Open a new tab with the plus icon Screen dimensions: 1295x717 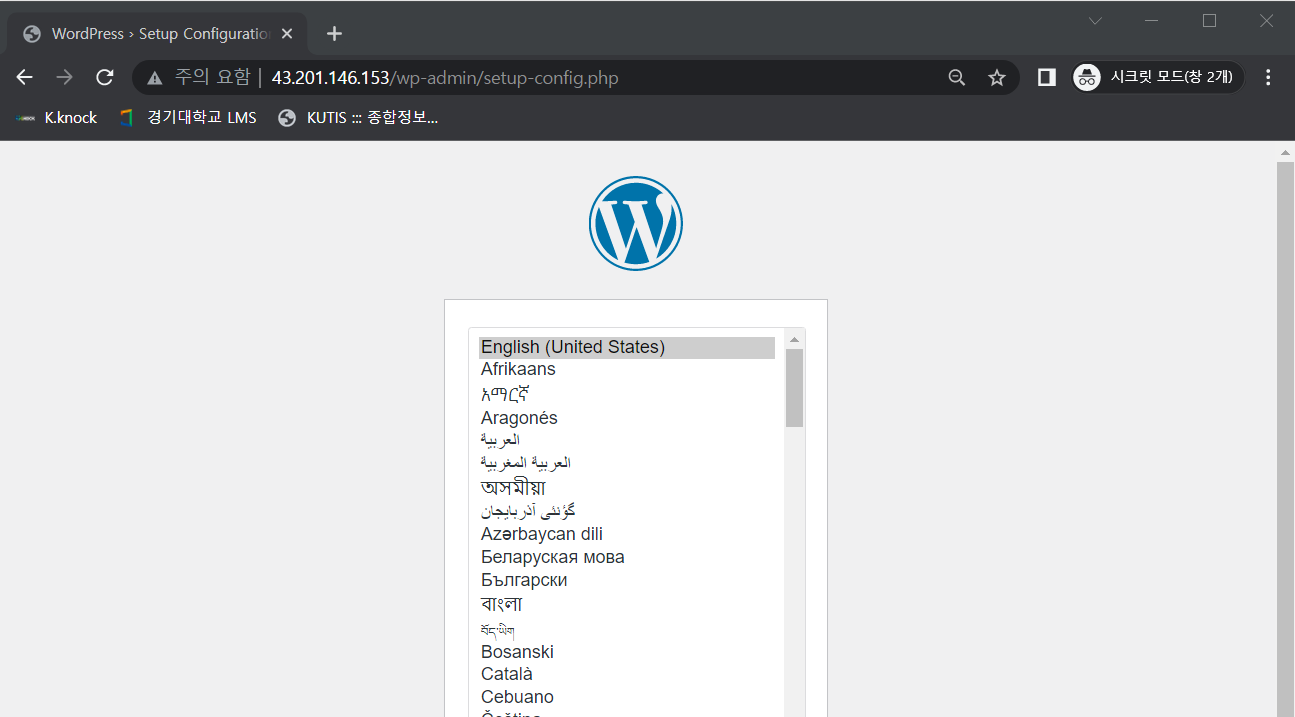coord(335,34)
